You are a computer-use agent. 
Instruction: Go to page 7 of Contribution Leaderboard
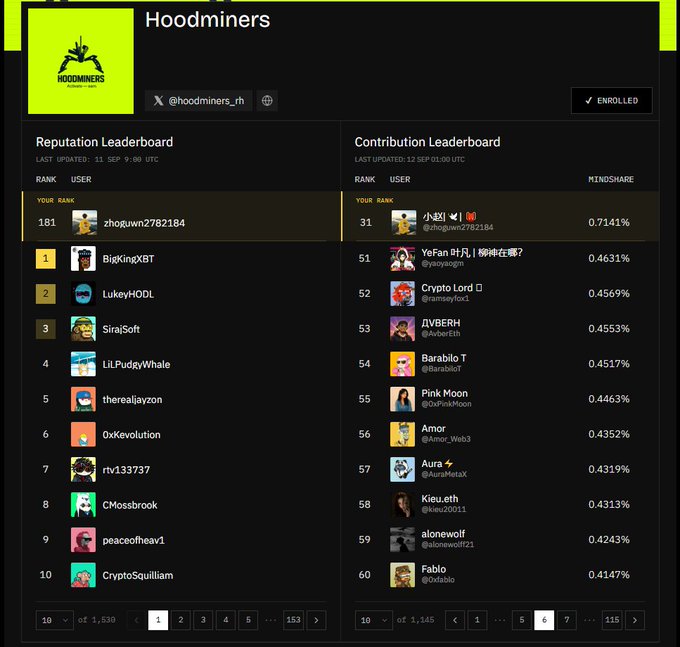click(567, 620)
